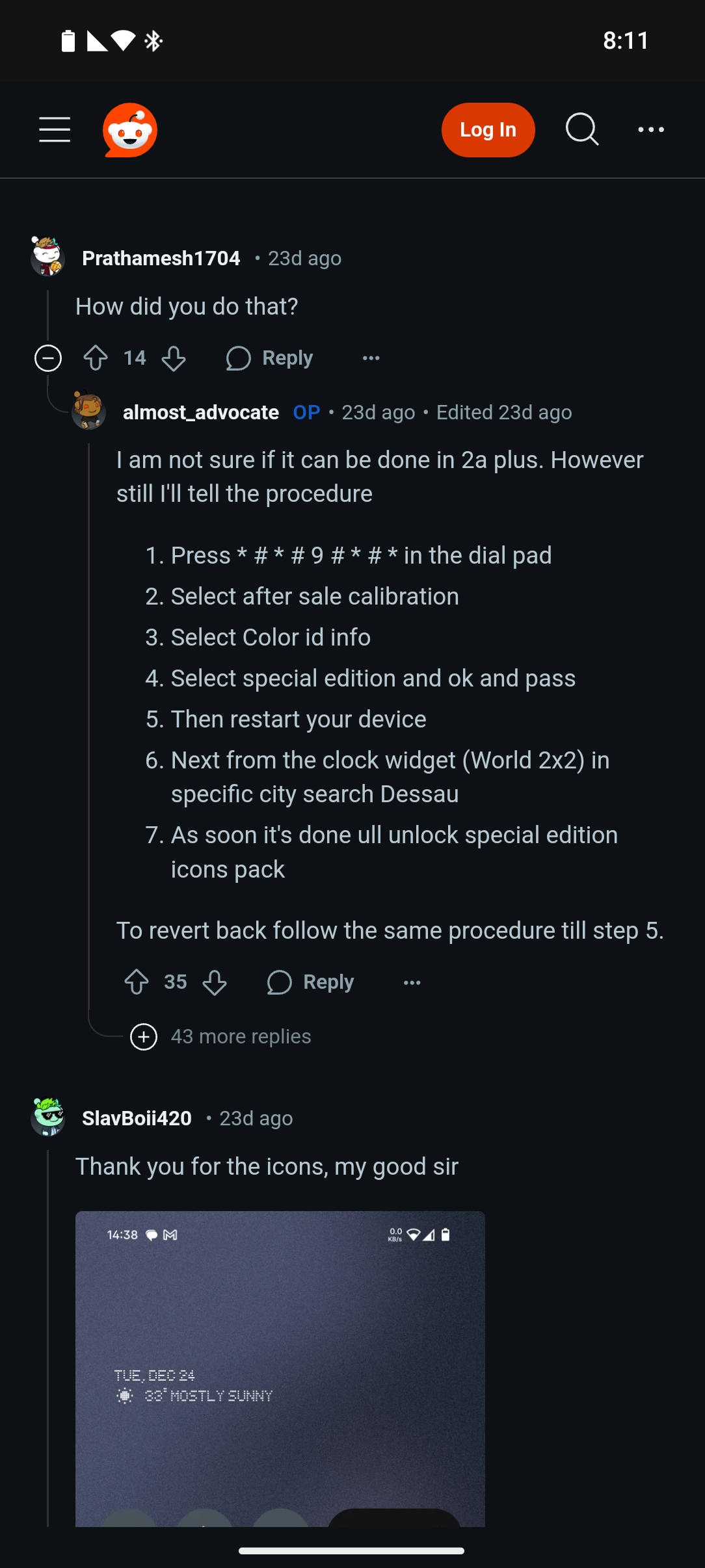The width and height of the screenshot is (705, 1568).
Task: Tap Prathamesh1704's avatar icon
Action: point(47,257)
